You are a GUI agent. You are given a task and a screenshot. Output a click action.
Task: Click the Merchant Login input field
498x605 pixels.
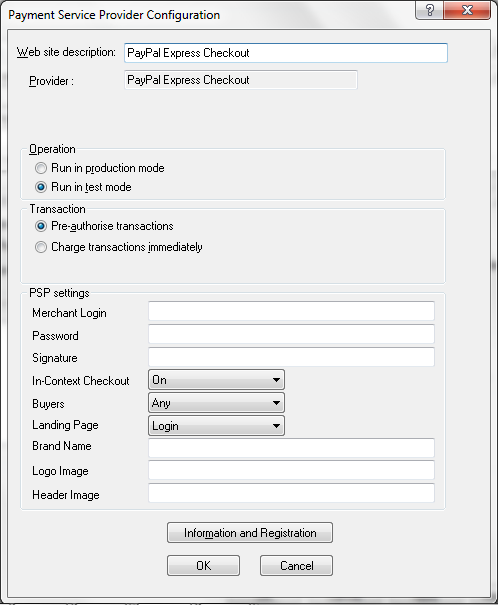(292, 311)
